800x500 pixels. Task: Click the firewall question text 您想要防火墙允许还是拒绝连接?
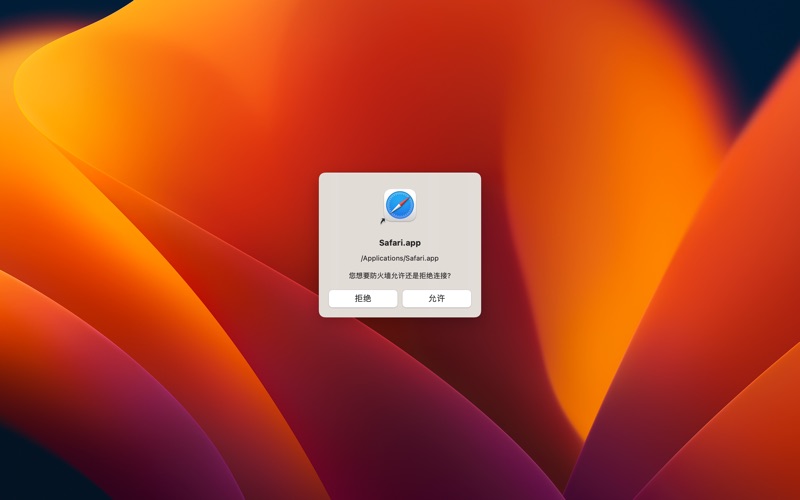click(x=400, y=275)
